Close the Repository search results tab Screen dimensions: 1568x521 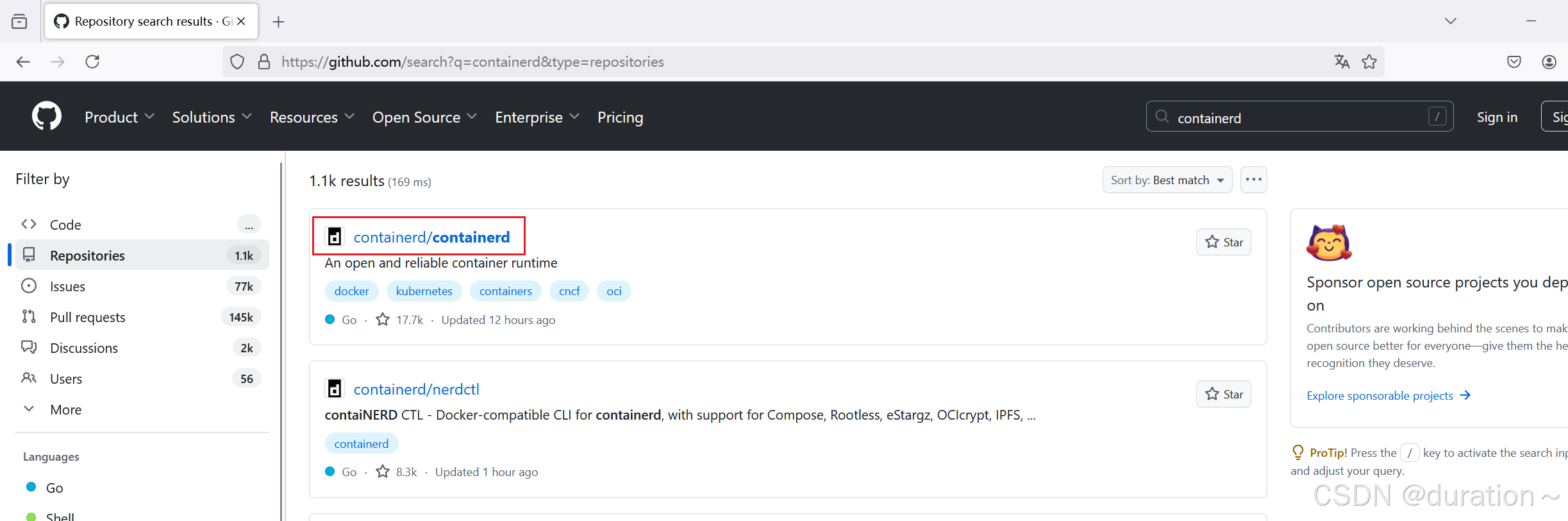pos(241,21)
